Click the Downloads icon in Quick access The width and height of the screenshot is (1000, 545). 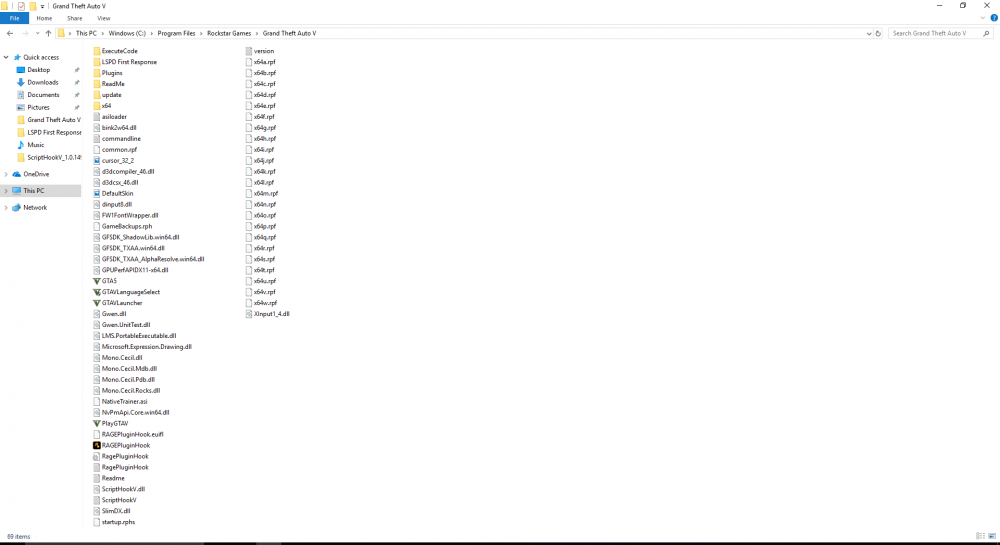[21, 82]
